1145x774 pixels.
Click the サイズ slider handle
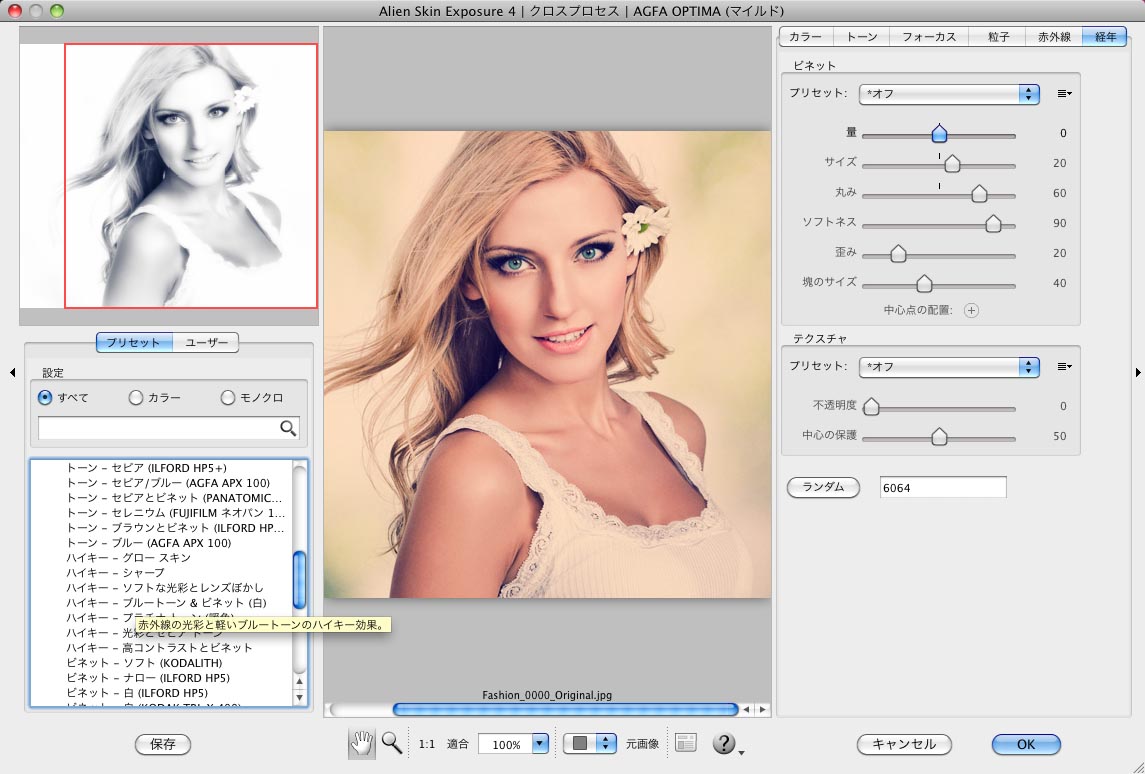point(951,164)
